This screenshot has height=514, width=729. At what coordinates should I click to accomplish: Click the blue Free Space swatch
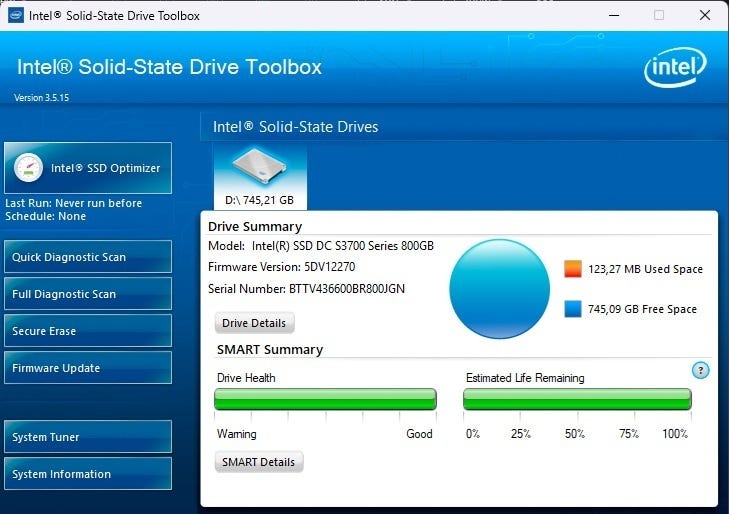pos(573,309)
